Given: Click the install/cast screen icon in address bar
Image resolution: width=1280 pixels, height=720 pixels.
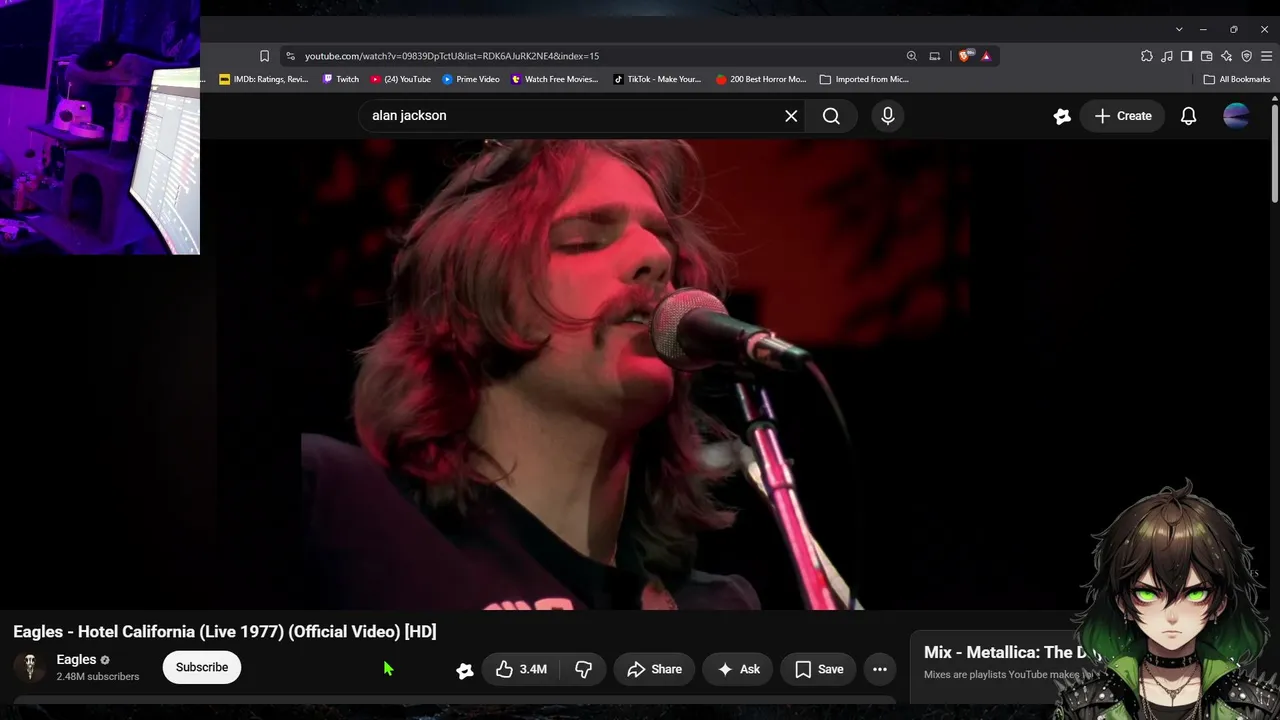Looking at the screenshot, I should pos(935,56).
